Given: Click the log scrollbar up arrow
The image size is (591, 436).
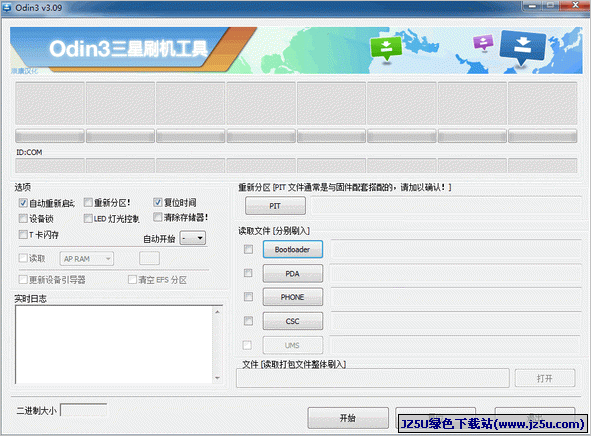Looking at the screenshot, I should click(217, 312).
